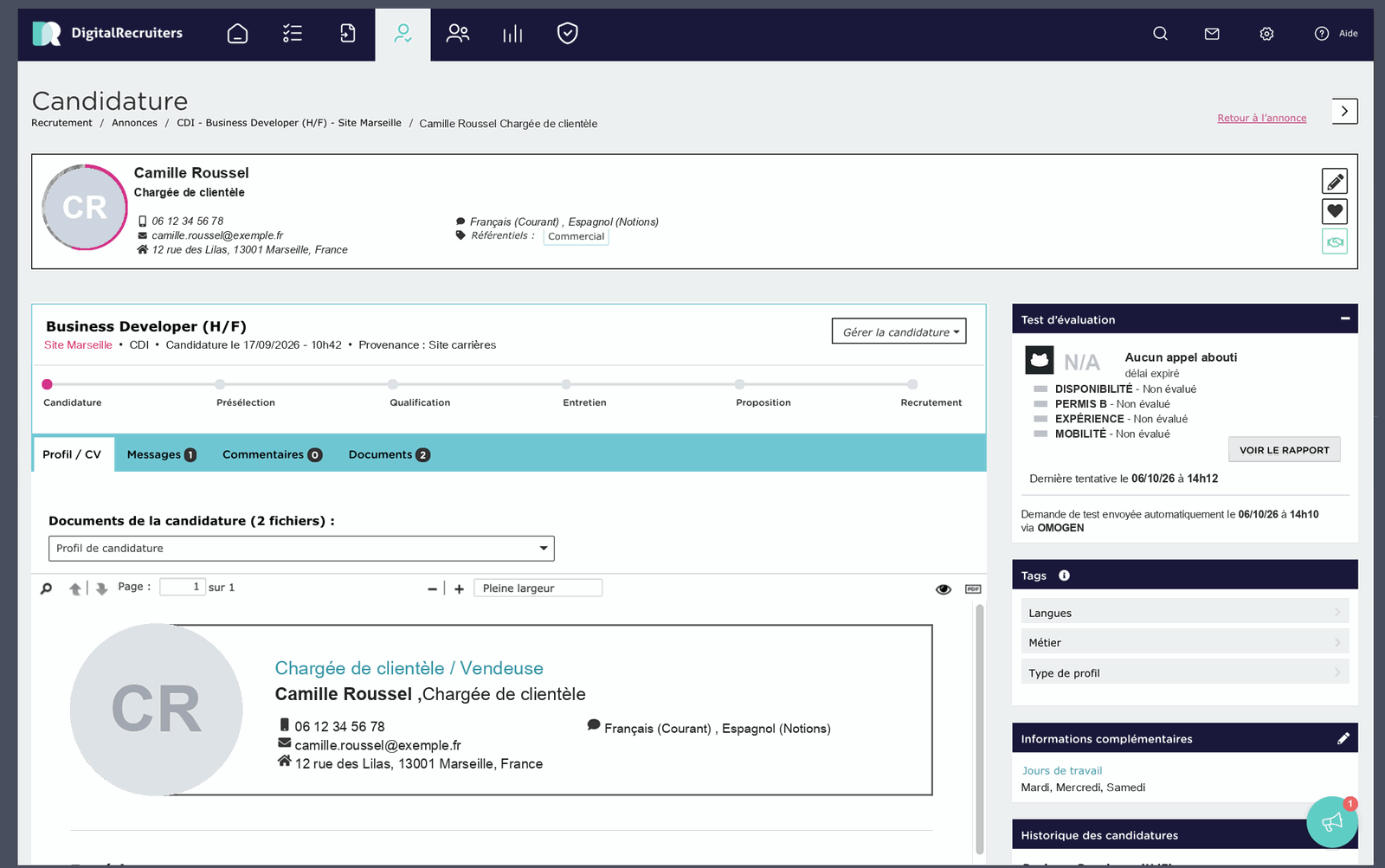This screenshot has height=868, width=1385.
Task: Collapse the Test d'évaluation panel
Action: tap(1345, 318)
